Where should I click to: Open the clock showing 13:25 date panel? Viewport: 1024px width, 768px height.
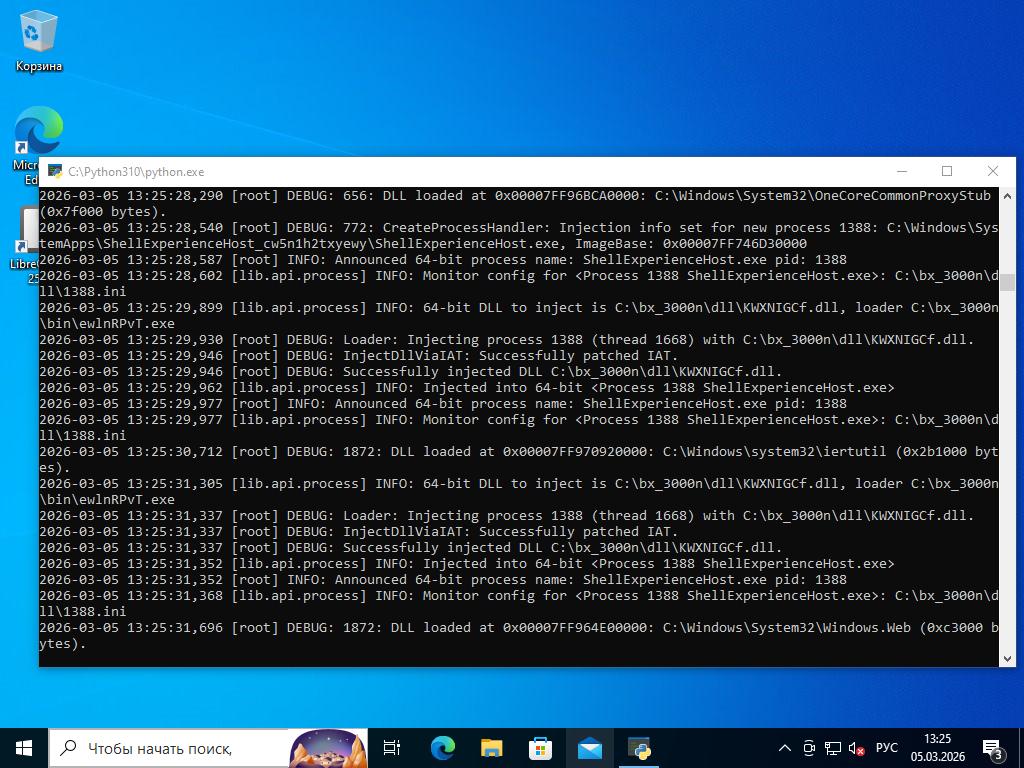pos(937,748)
